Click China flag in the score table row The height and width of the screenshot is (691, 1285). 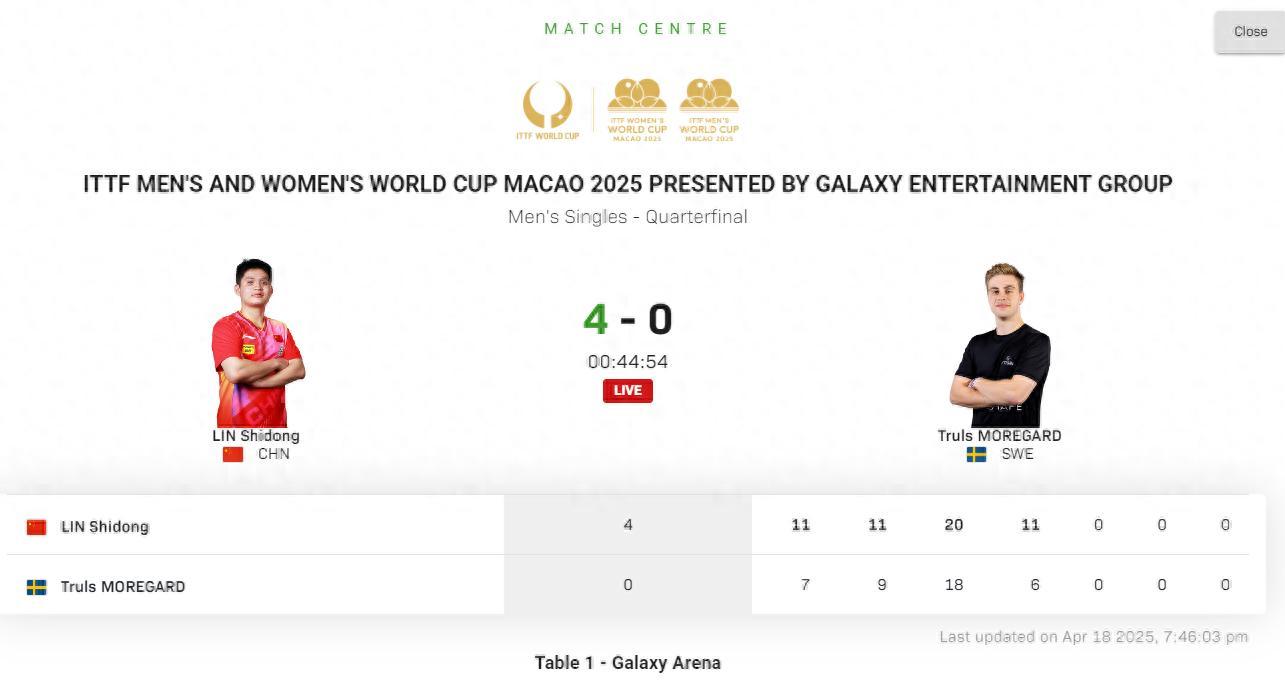[37, 527]
